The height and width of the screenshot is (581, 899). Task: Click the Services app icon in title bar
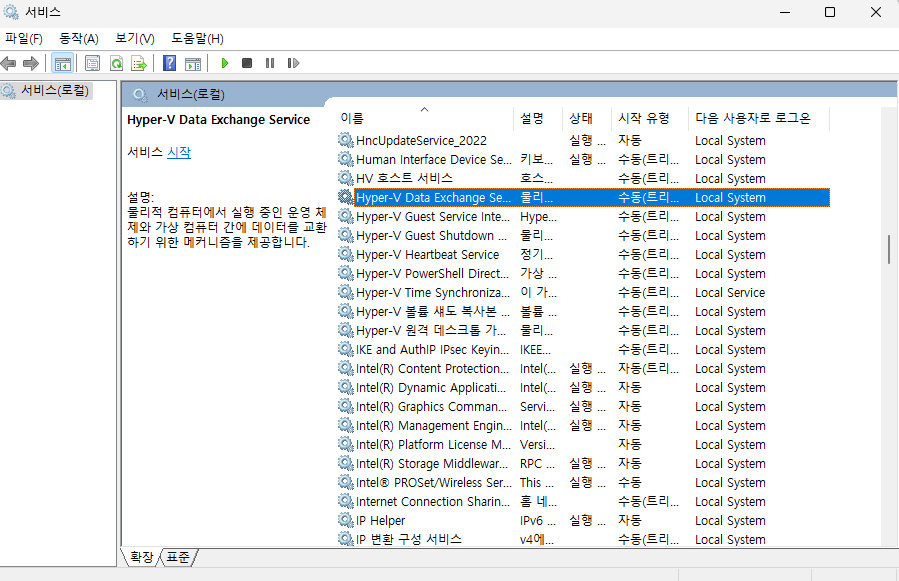click(x=11, y=12)
